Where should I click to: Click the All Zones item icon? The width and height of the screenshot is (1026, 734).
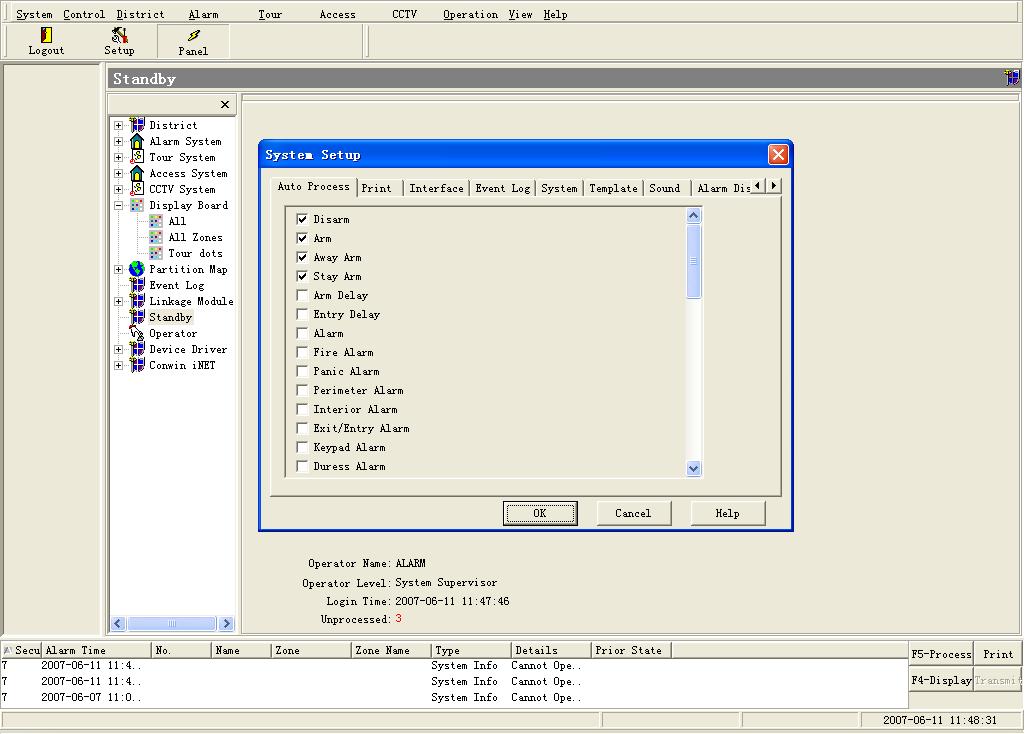pyautogui.click(x=156, y=237)
